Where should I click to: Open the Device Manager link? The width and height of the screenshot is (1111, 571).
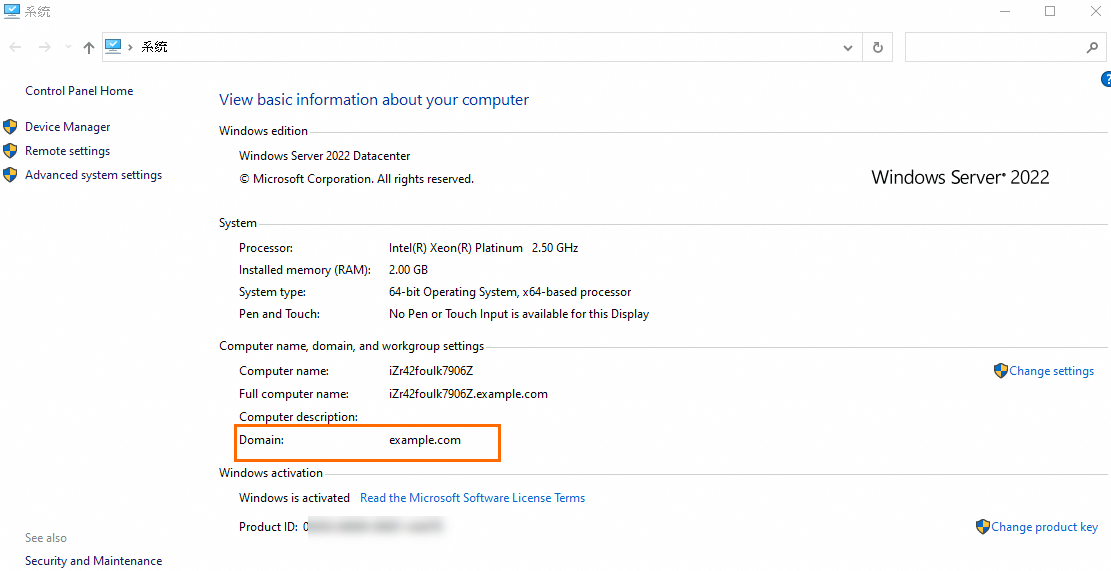coord(68,127)
